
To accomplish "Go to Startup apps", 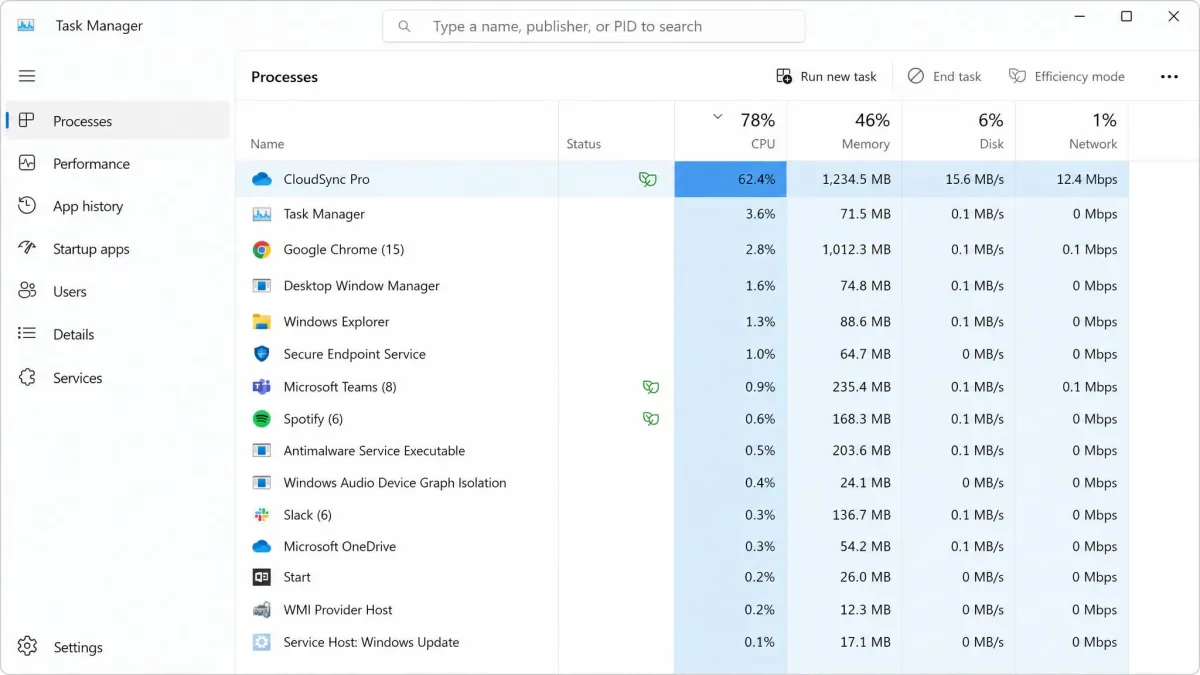I will 118,249.
